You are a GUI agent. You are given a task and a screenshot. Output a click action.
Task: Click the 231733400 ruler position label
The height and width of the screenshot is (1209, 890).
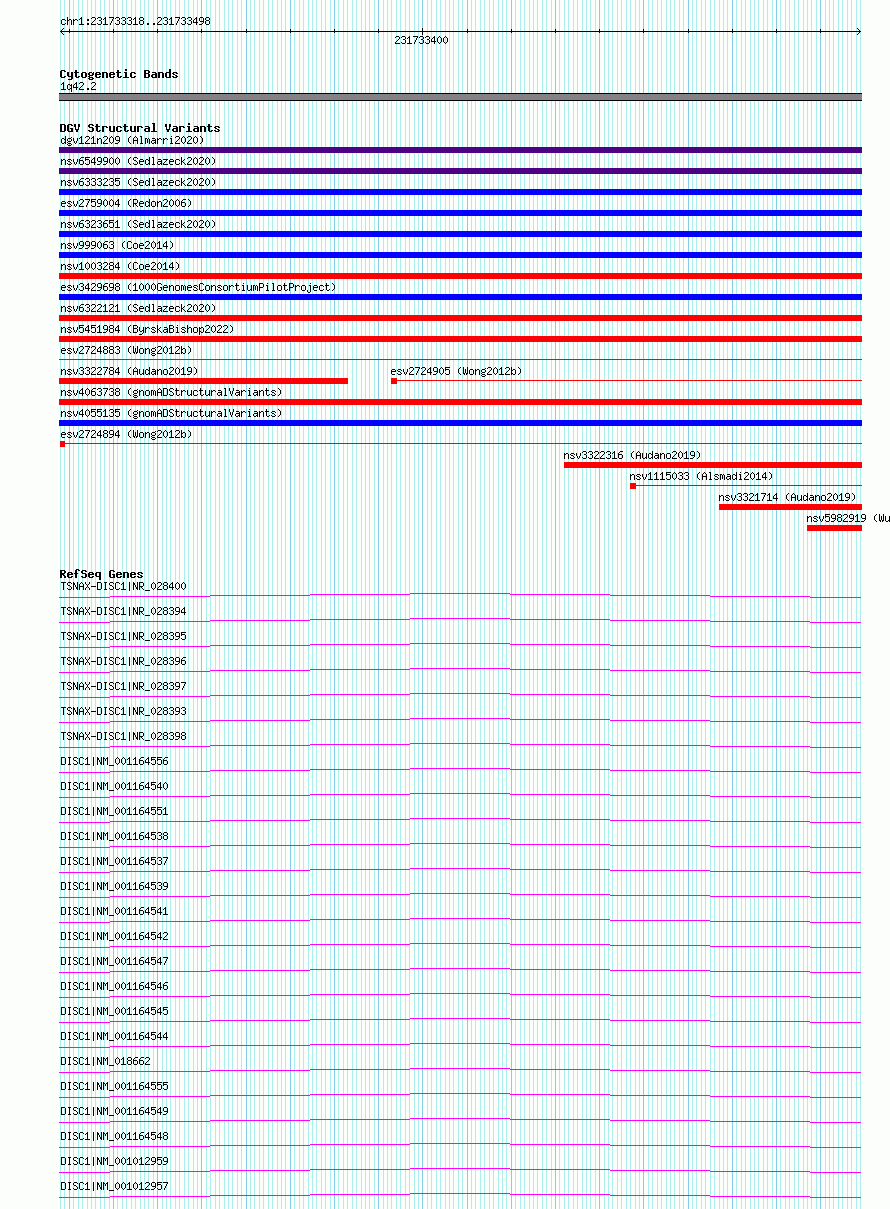[x=422, y=41]
